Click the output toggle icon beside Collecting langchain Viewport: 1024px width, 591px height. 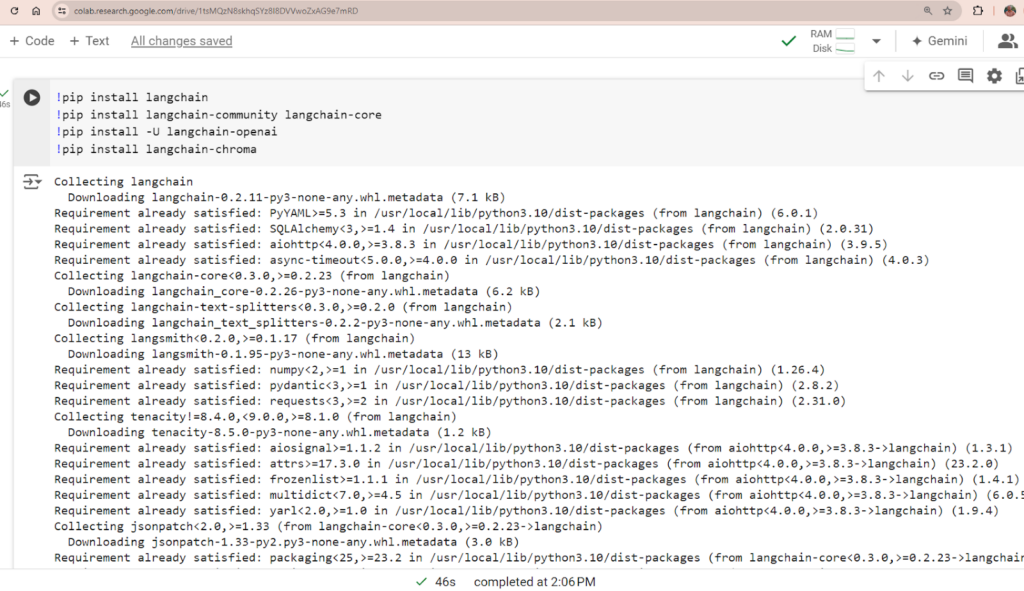31,182
